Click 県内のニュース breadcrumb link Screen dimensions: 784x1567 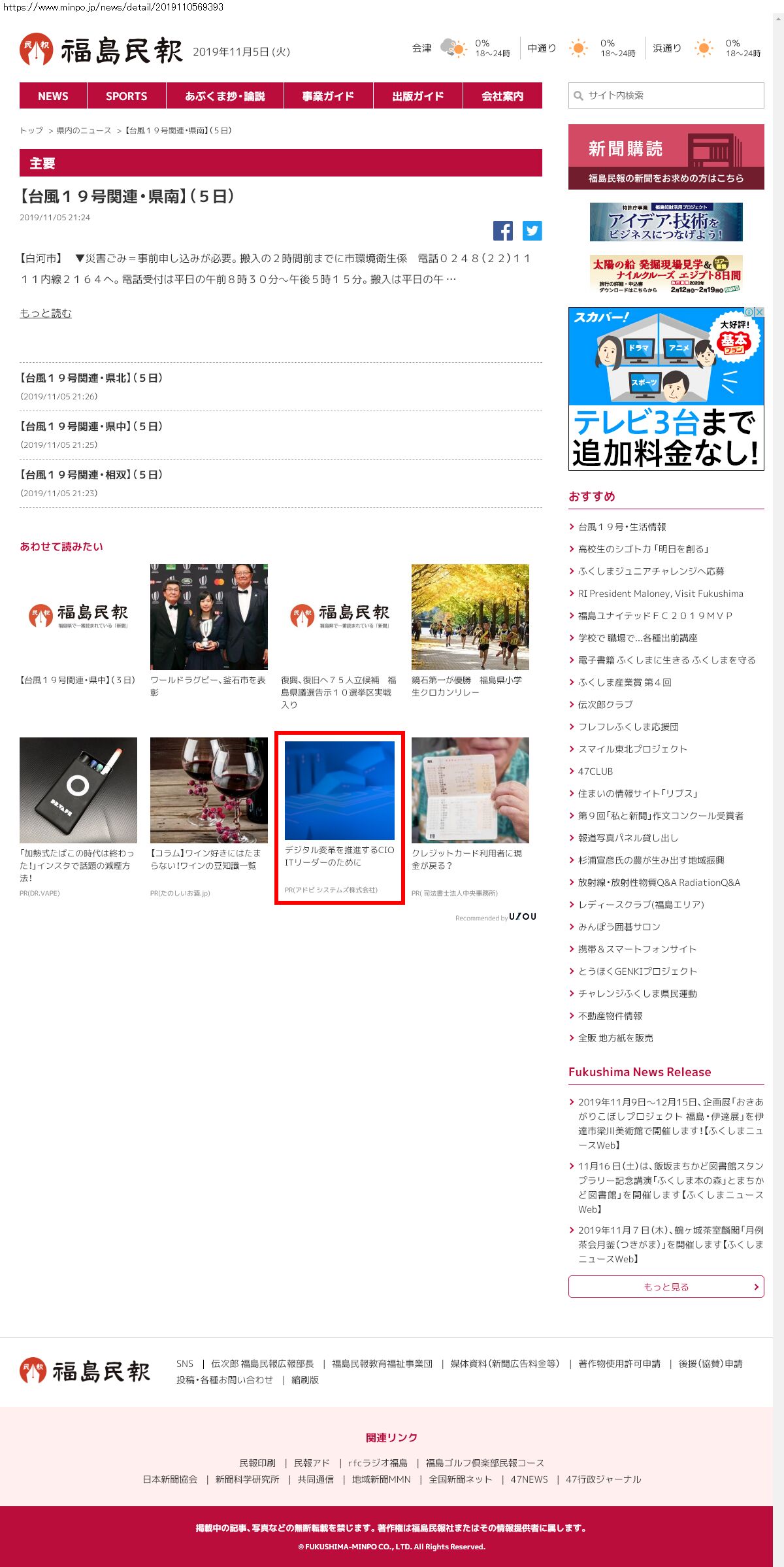click(84, 131)
